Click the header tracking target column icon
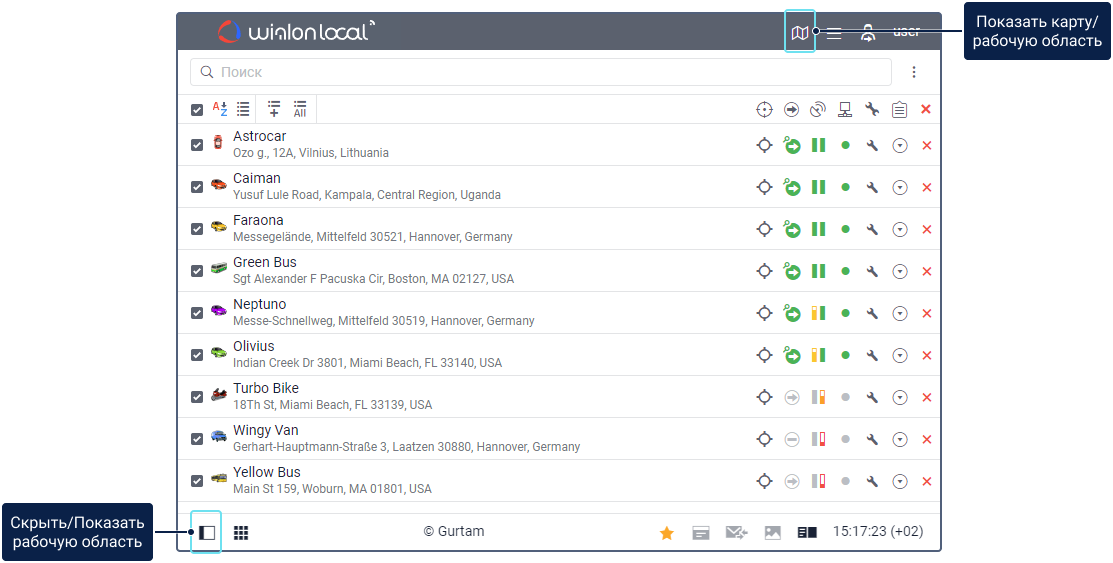Viewport: 1113px width, 563px height. tap(764, 109)
